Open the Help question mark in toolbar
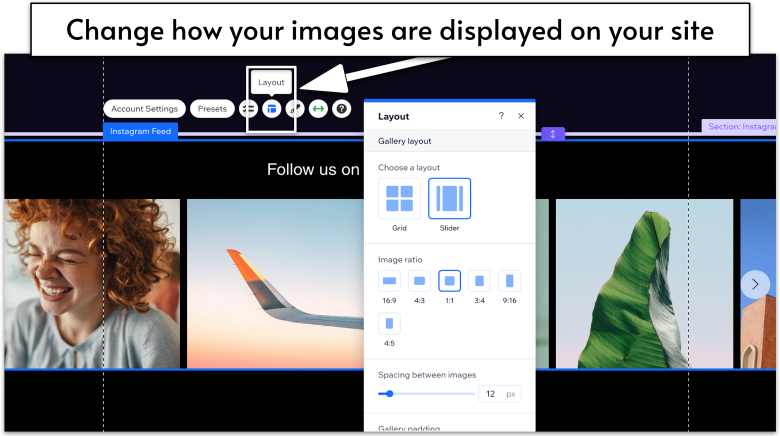The width and height of the screenshot is (780, 436). coord(342,108)
